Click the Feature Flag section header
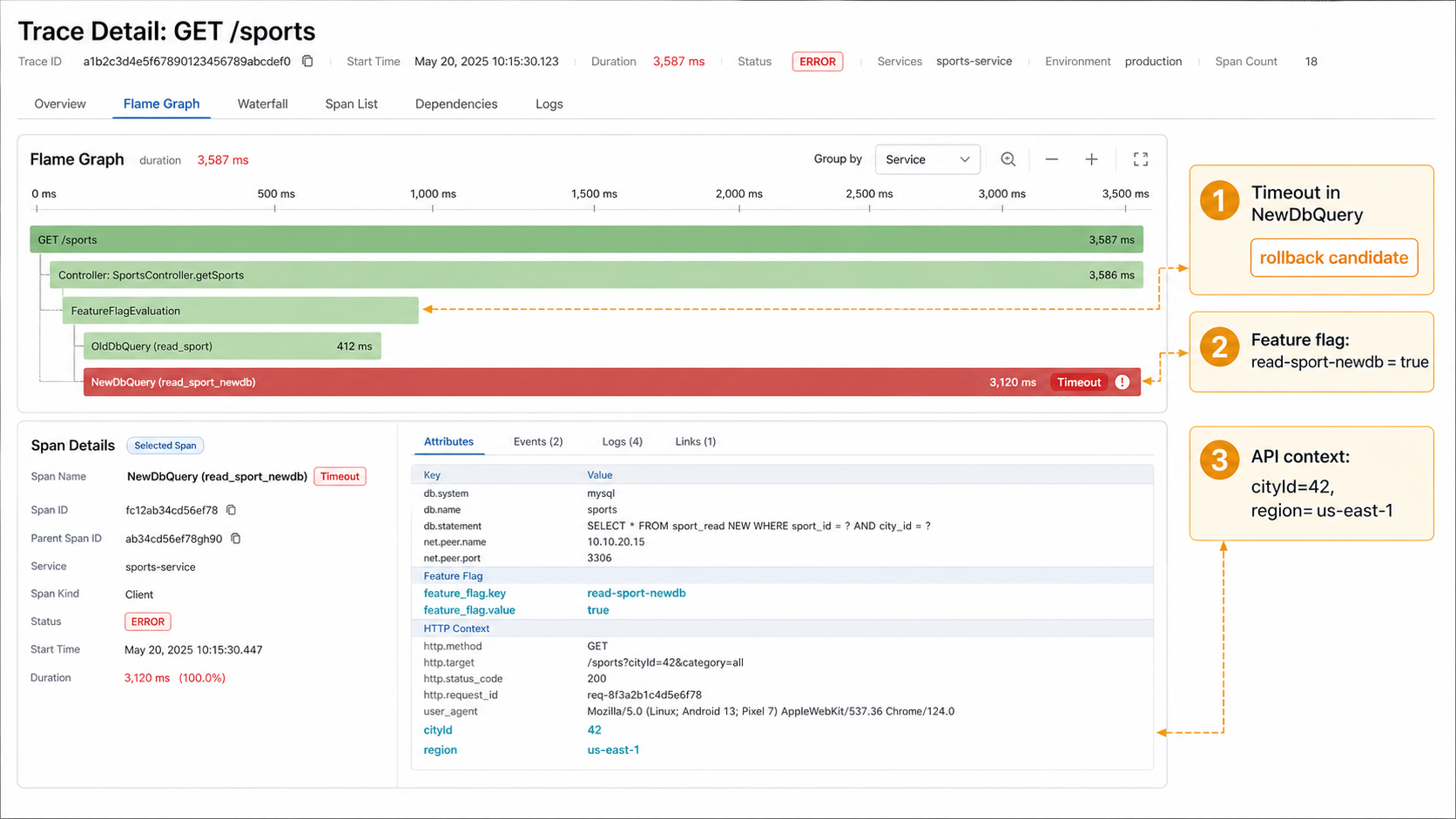Viewport: 1456px width, 819px height. [453, 576]
